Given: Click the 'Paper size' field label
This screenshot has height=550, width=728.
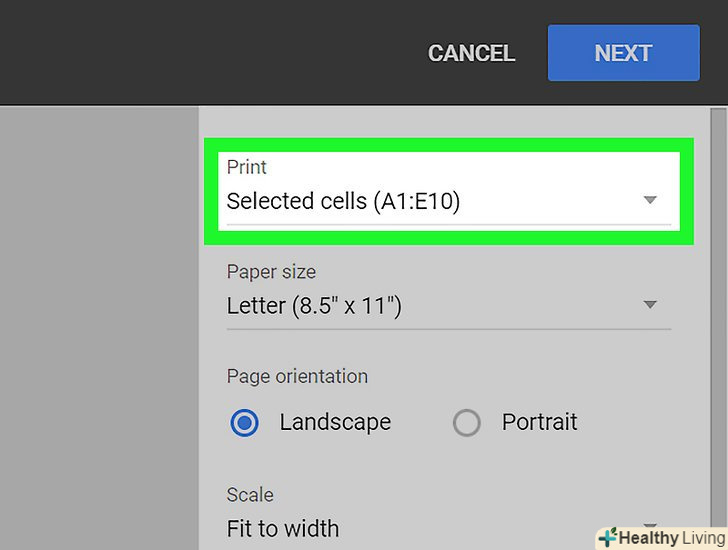Looking at the screenshot, I should click(271, 271).
